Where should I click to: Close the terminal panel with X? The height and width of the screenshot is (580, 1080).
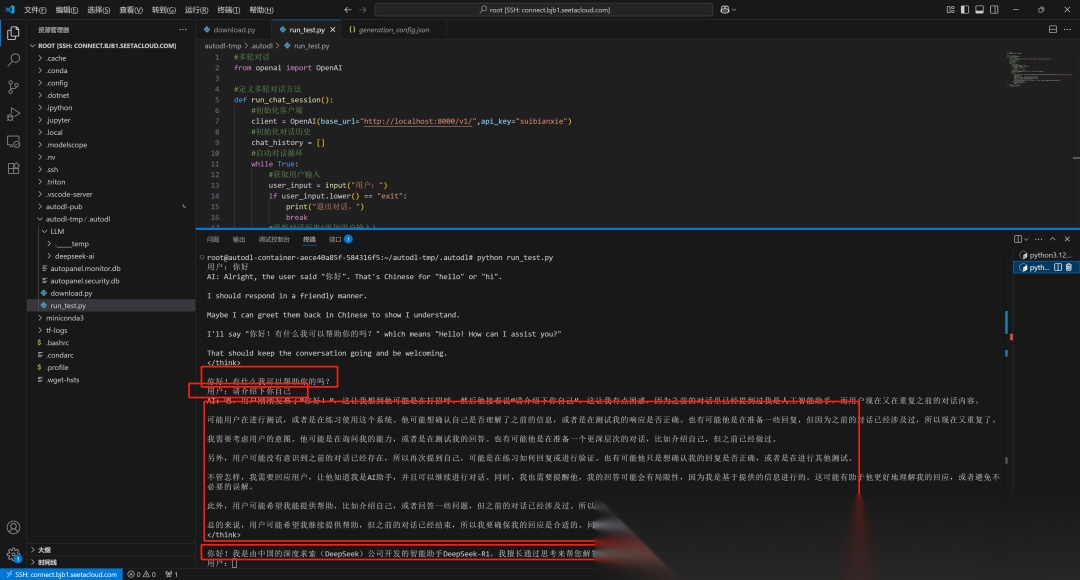click(x=1068, y=239)
